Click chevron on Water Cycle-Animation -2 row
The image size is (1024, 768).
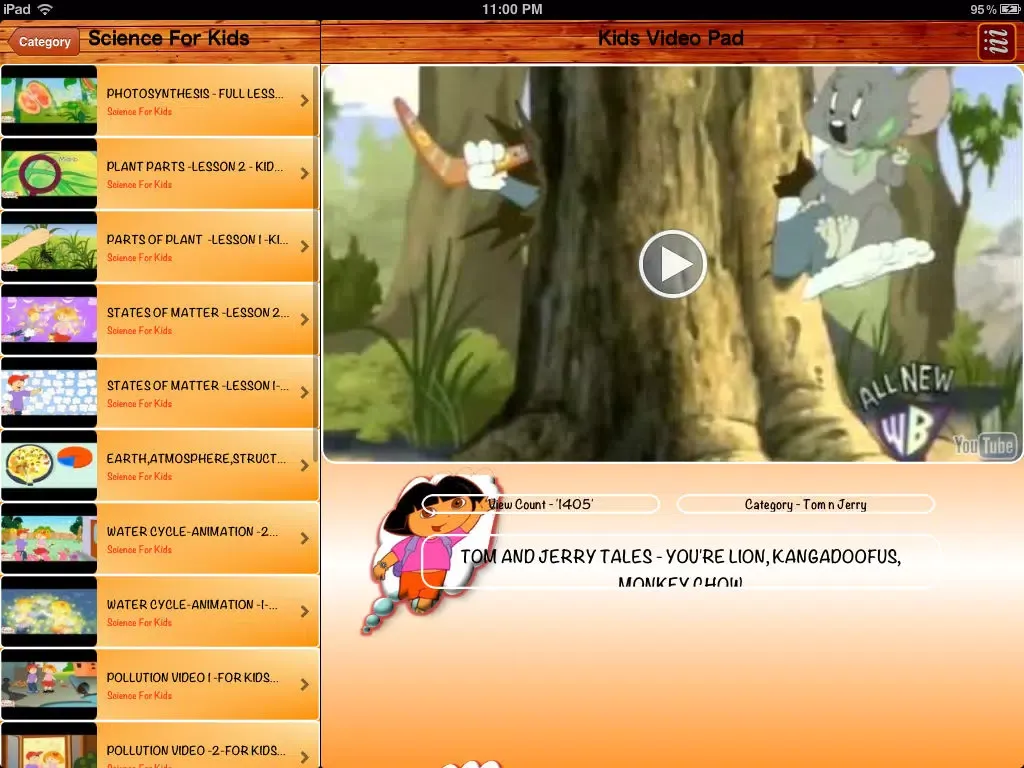click(305, 539)
